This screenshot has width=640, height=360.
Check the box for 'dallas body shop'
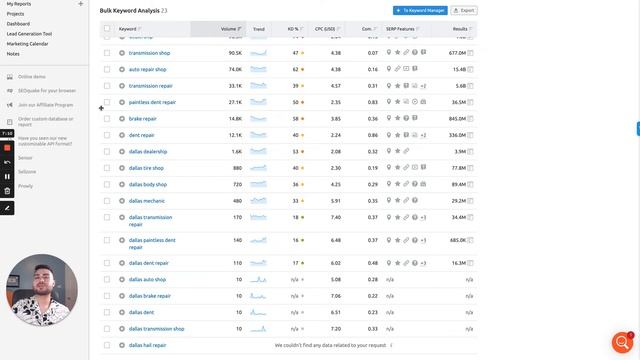(x=107, y=184)
